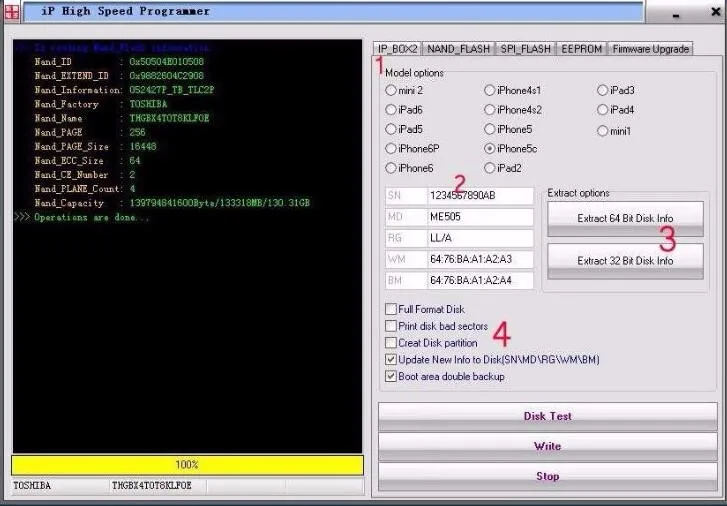Enable Creat Disk partition checkbox
727x506 pixels.
391,343
